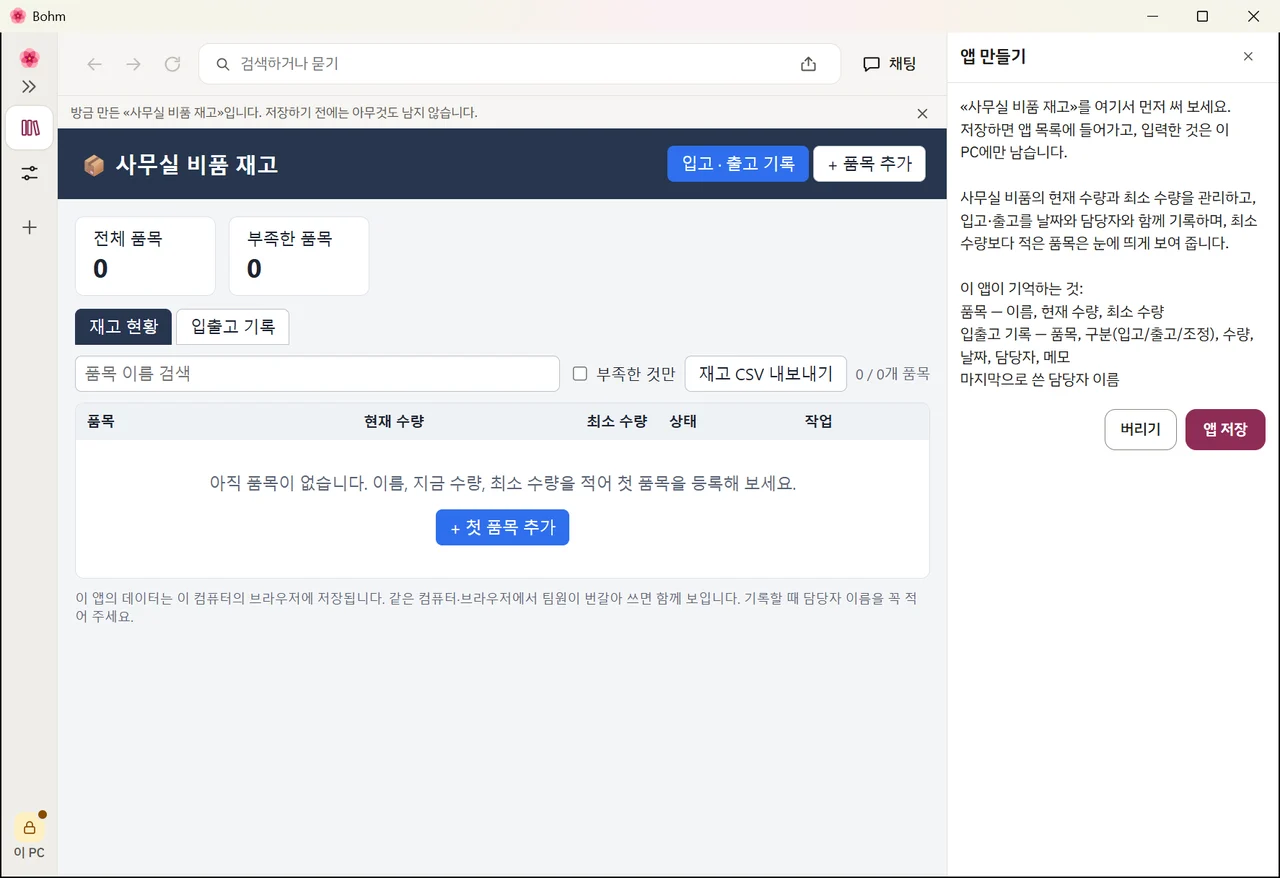Image resolution: width=1280 pixels, height=878 pixels.
Task: Switch to the 재고 현황 tab
Action: [123, 327]
